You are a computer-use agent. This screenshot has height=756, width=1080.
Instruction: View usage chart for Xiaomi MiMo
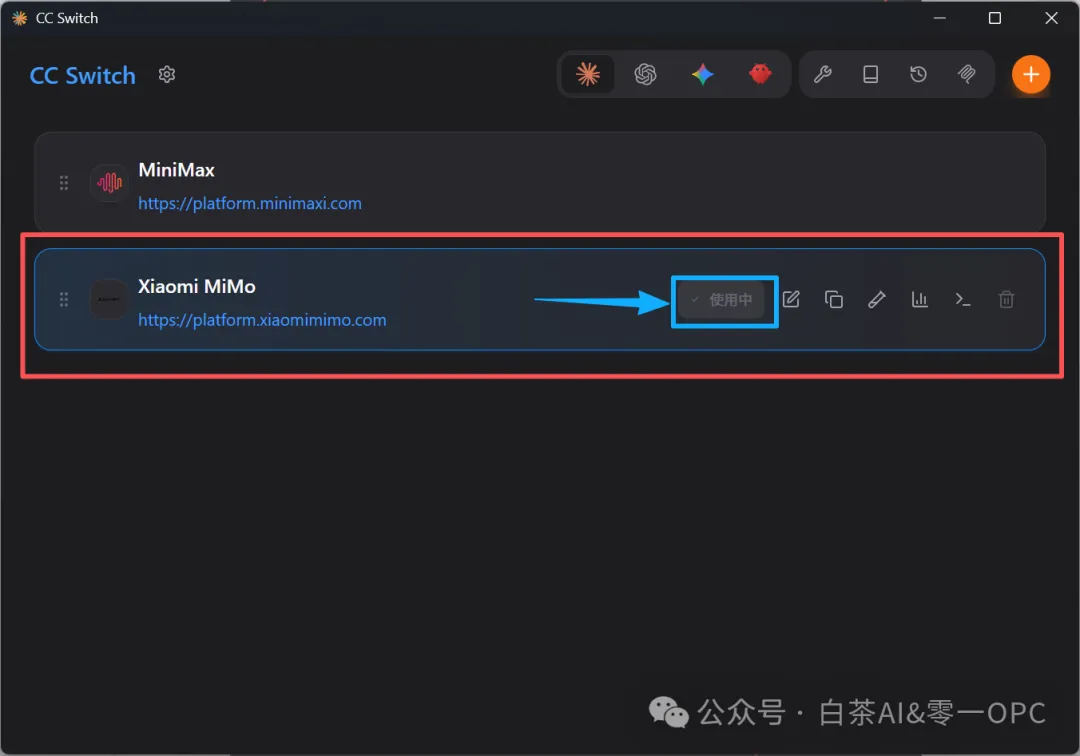(920, 300)
